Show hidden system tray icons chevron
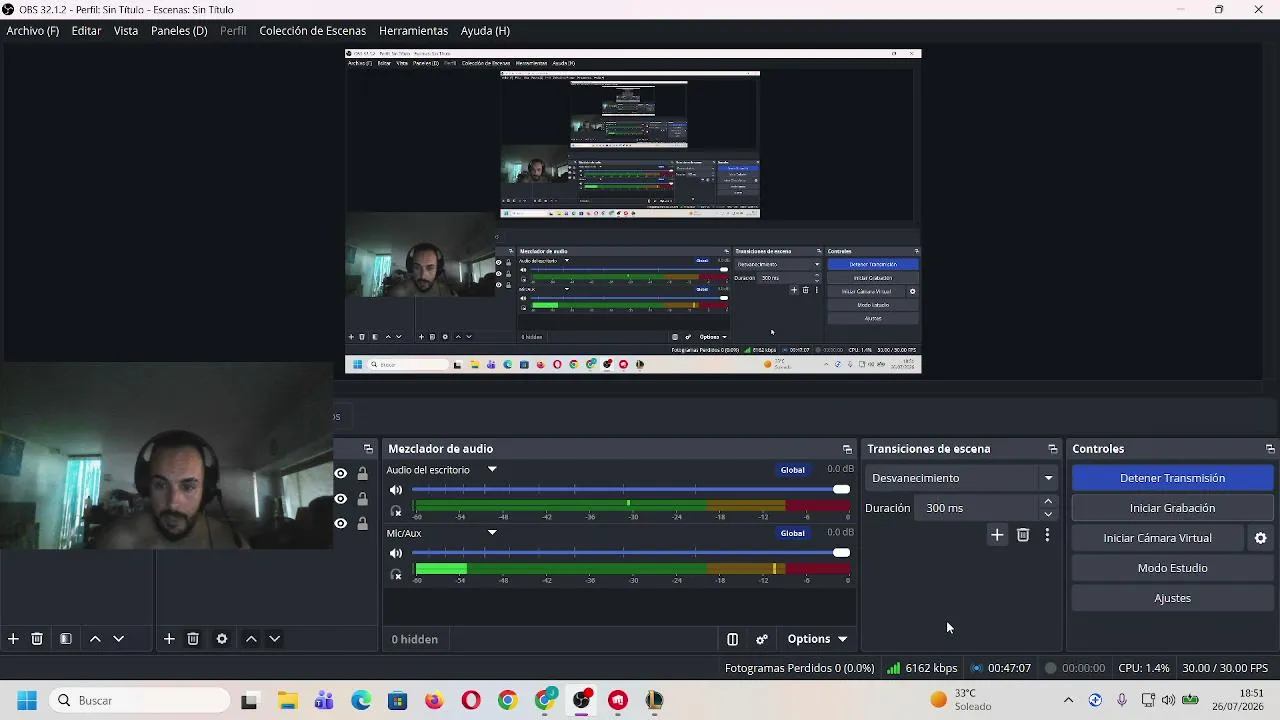This screenshot has width=1280, height=720. (x=1068, y=700)
